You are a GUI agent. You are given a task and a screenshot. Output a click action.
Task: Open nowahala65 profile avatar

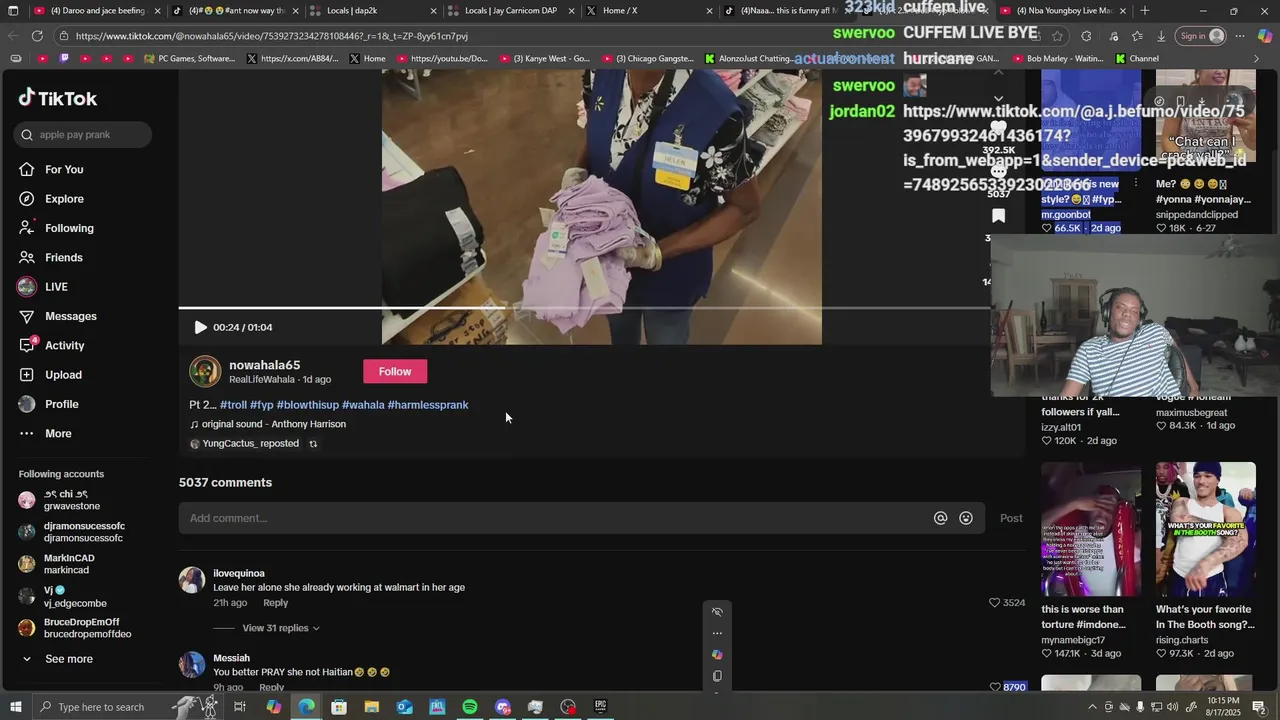click(x=205, y=371)
